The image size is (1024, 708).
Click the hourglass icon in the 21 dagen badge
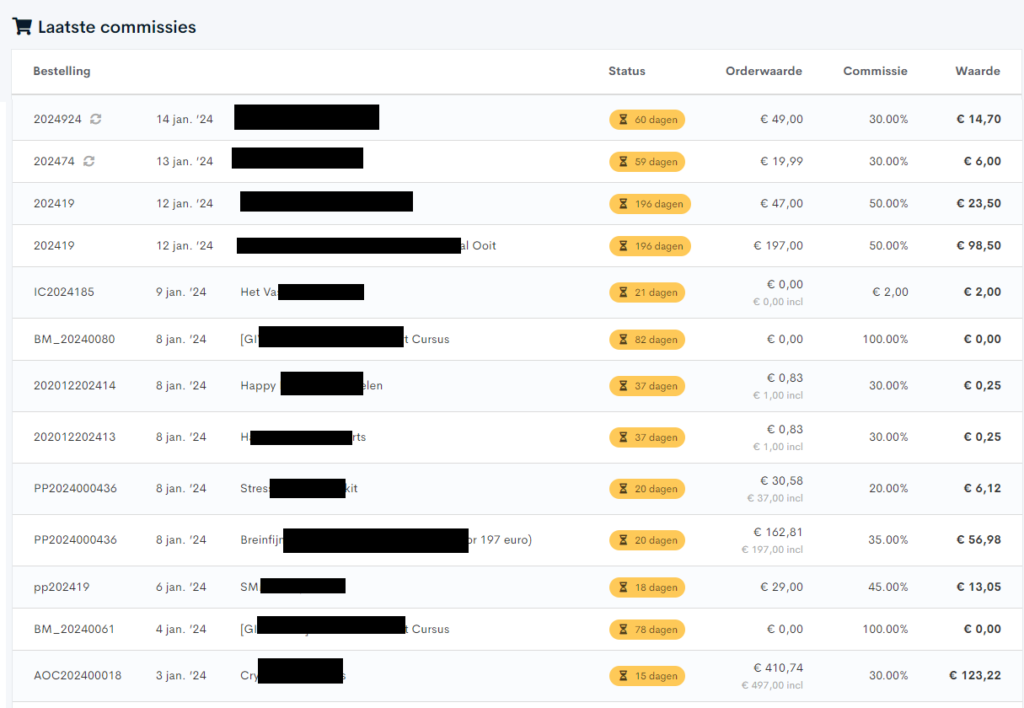pos(623,293)
